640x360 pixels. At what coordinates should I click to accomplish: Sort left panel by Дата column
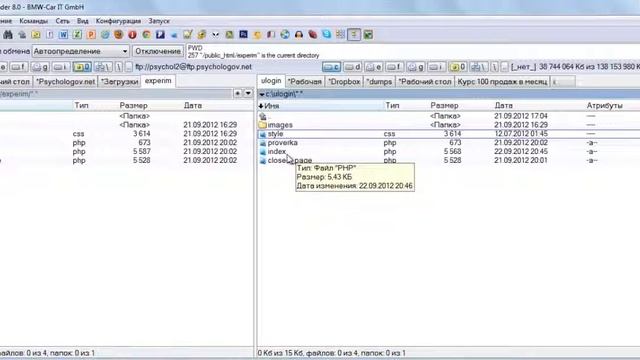pos(193,106)
